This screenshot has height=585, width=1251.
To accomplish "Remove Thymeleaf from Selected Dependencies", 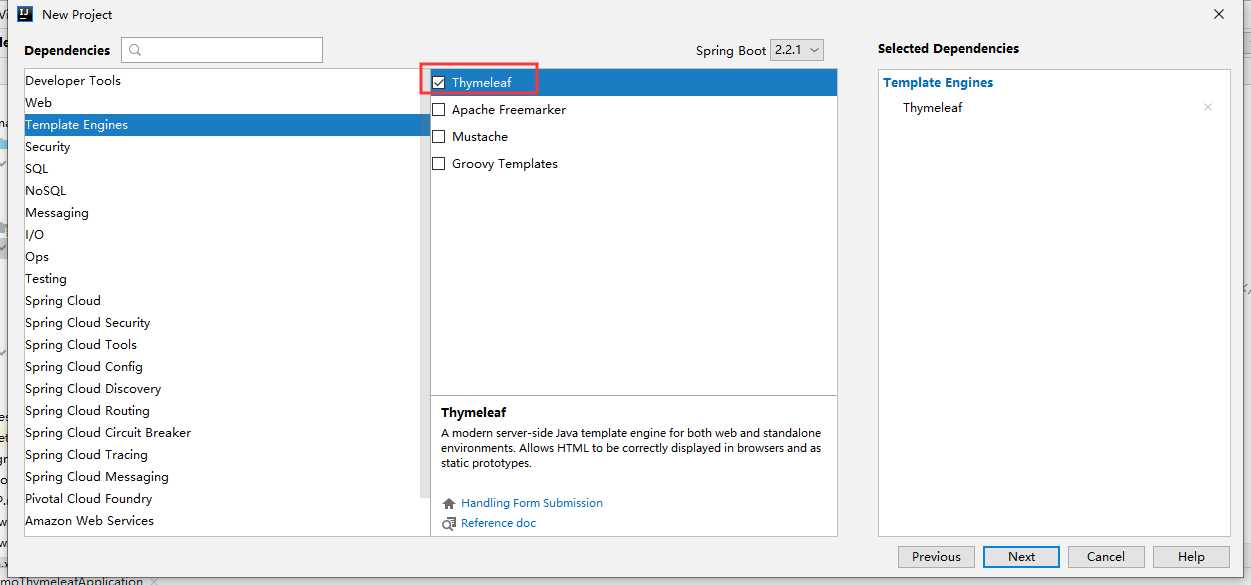I will (x=1208, y=108).
